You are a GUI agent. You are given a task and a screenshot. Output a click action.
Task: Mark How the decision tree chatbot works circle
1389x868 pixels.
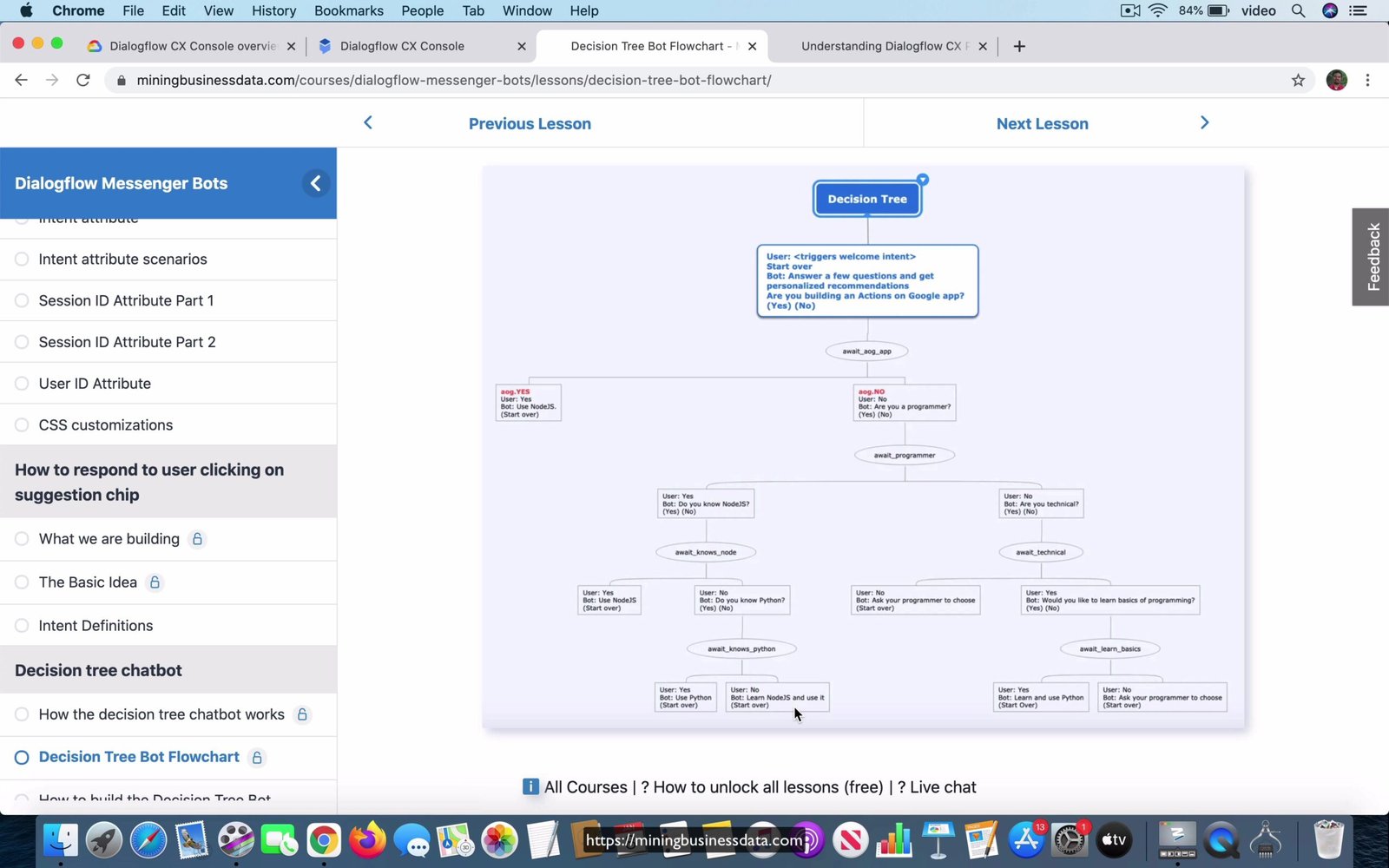[x=22, y=714]
